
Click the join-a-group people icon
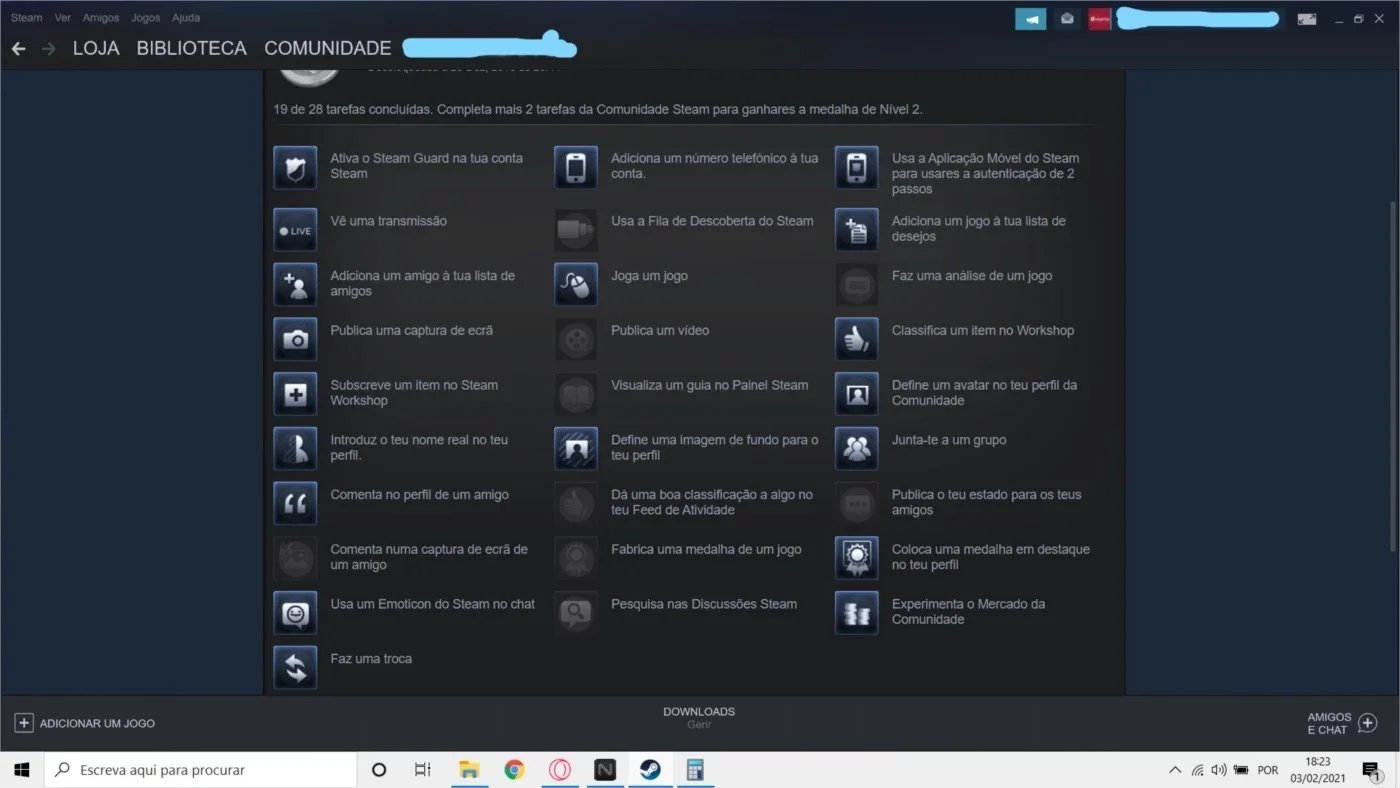point(857,449)
